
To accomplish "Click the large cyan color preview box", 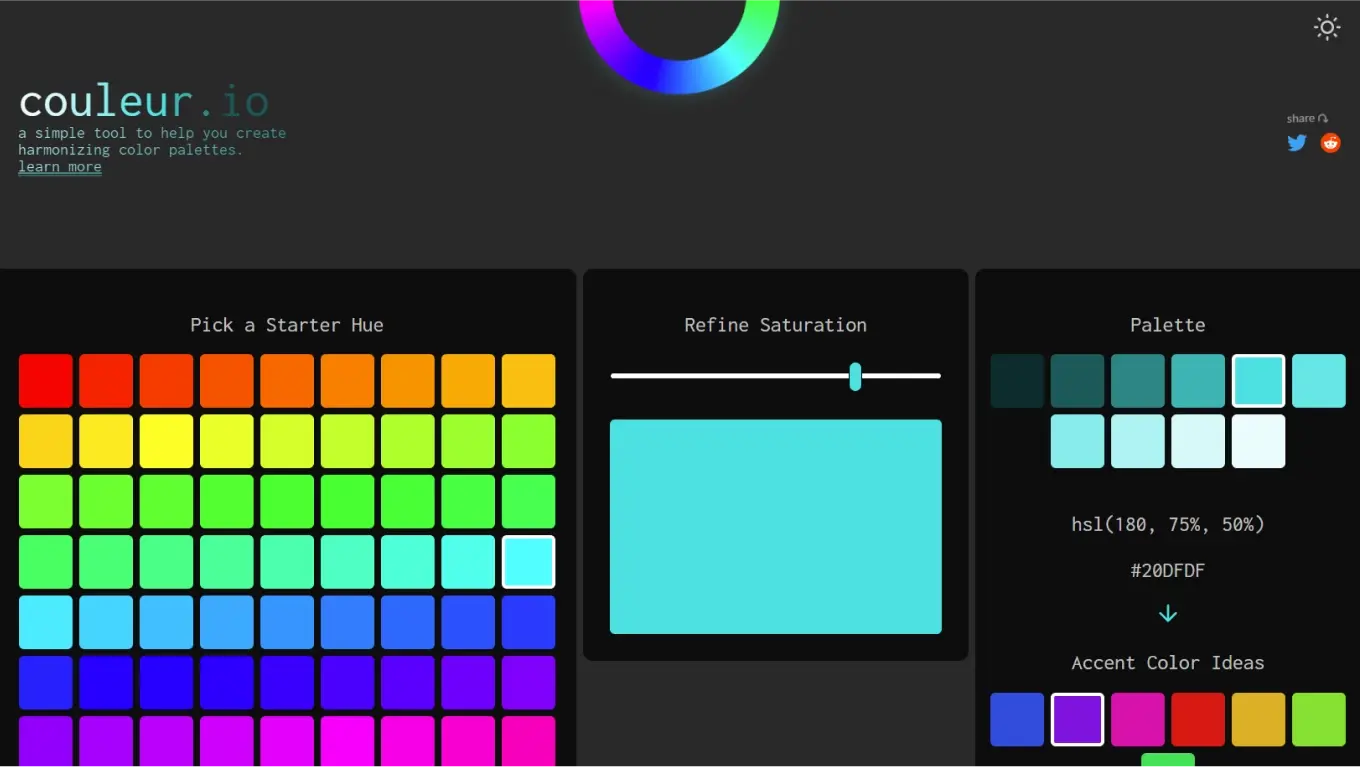I will click(x=775, y=526).
